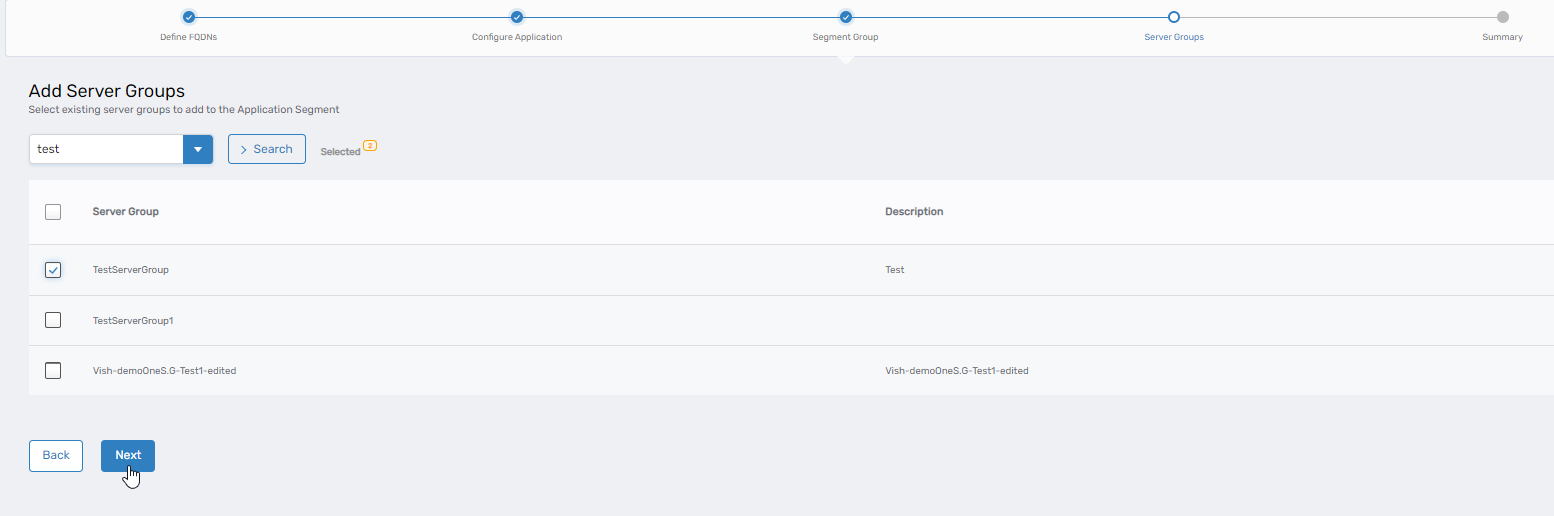
Task: Click the Description column header
Action: click(x=914, y=212)
